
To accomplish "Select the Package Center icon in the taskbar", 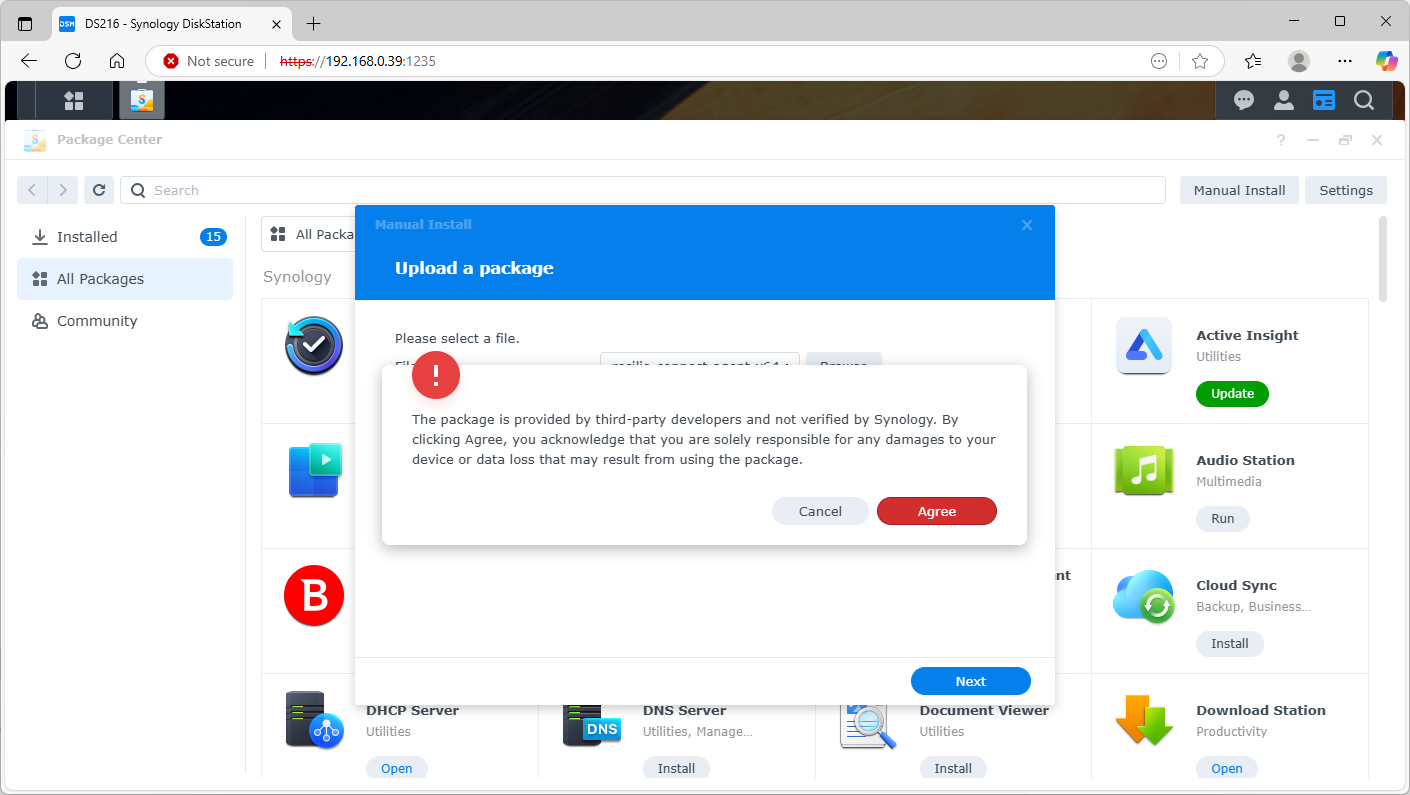I will (x=141, y=100).
